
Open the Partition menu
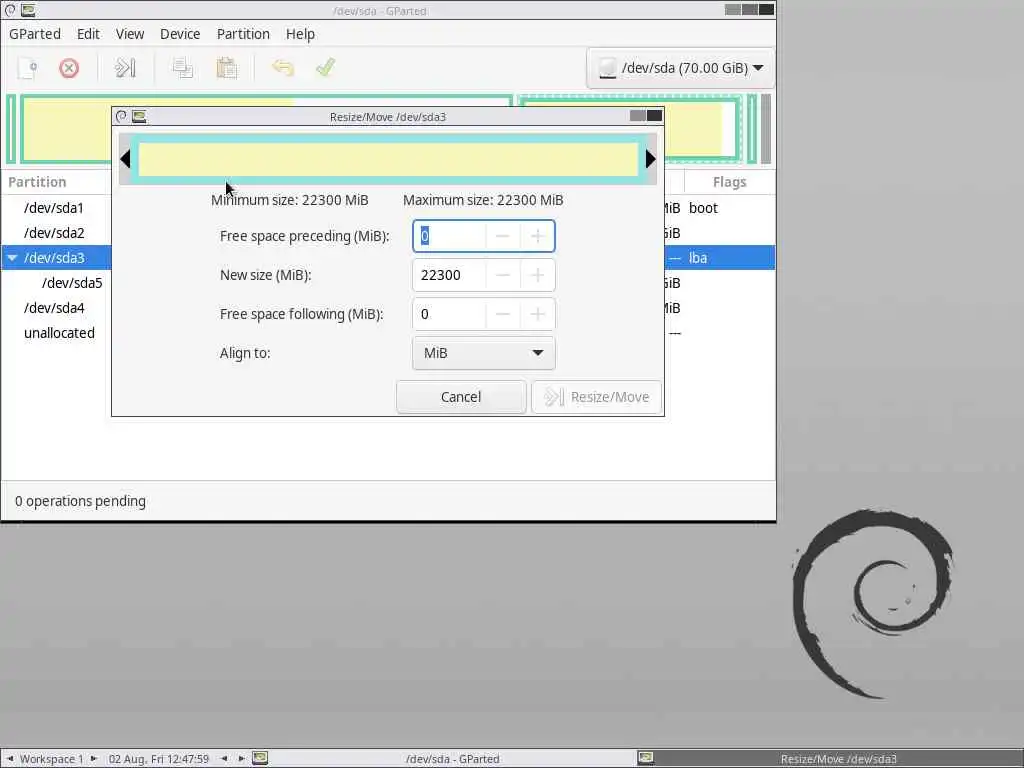243,34
